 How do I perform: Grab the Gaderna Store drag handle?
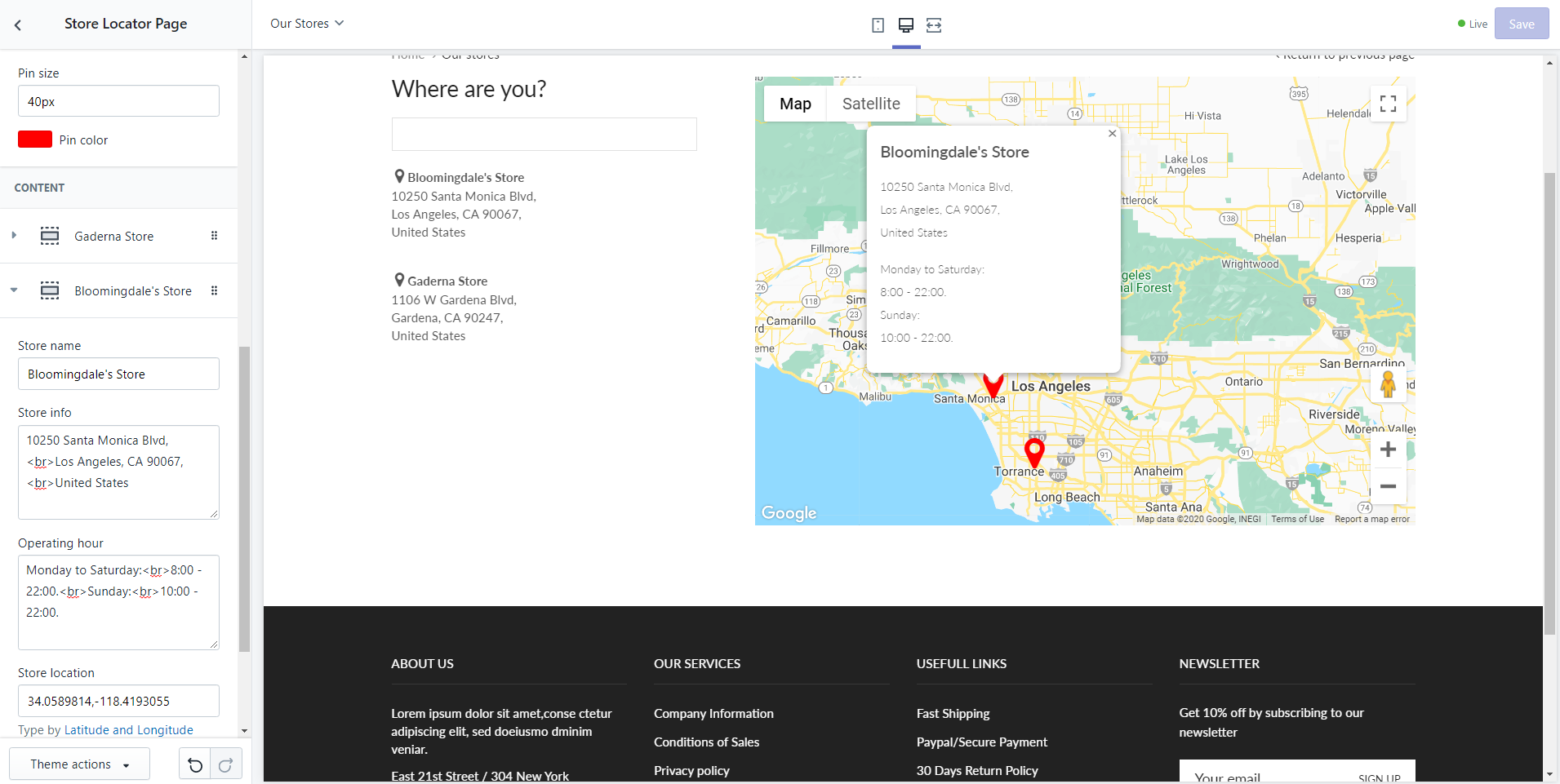tap(214, 236)
